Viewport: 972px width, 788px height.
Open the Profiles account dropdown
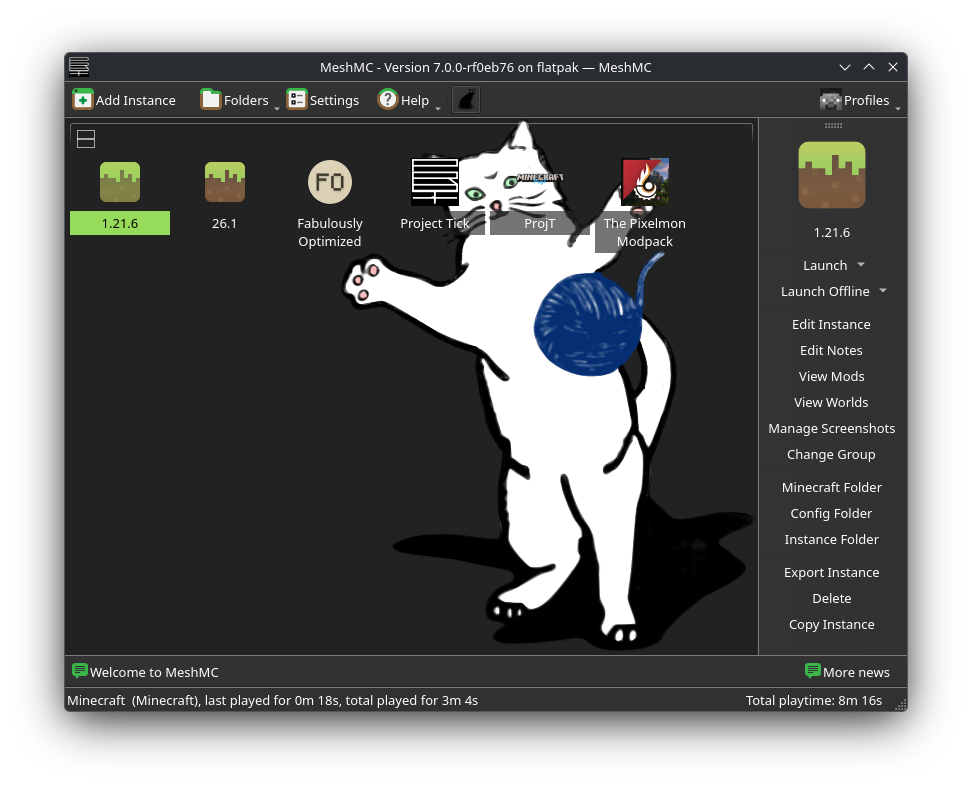[x=897, y=106]
